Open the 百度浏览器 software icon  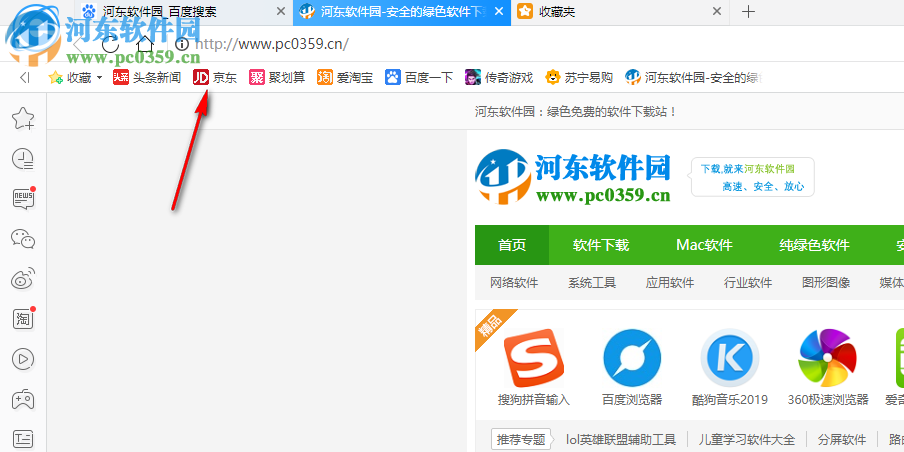point(632,358)
